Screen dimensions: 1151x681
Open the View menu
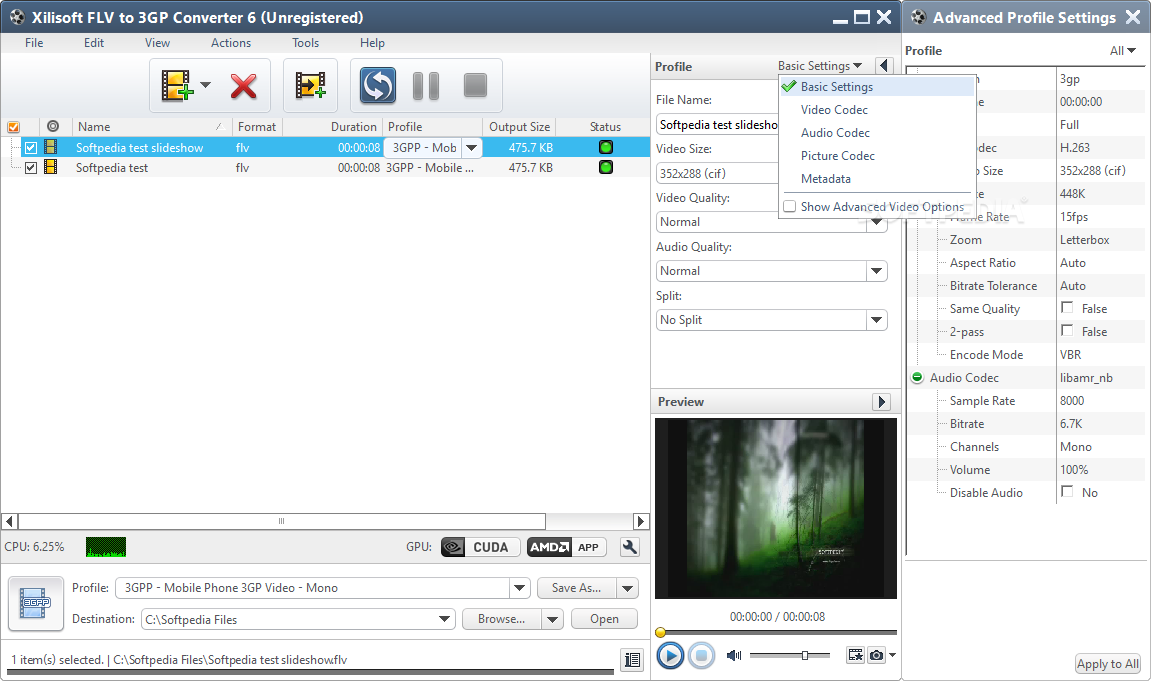coord(157,43)
